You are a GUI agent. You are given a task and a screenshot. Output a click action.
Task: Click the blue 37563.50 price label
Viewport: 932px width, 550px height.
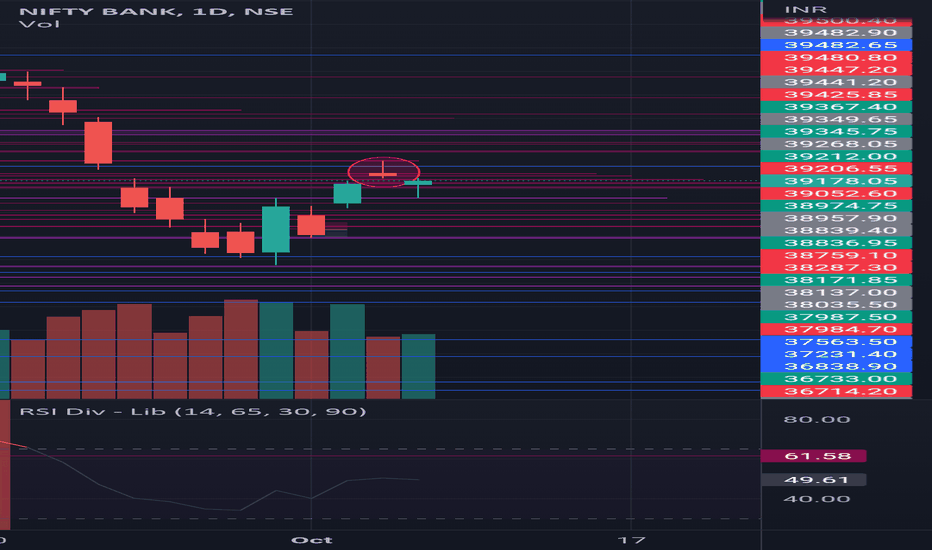pos(836,342)
